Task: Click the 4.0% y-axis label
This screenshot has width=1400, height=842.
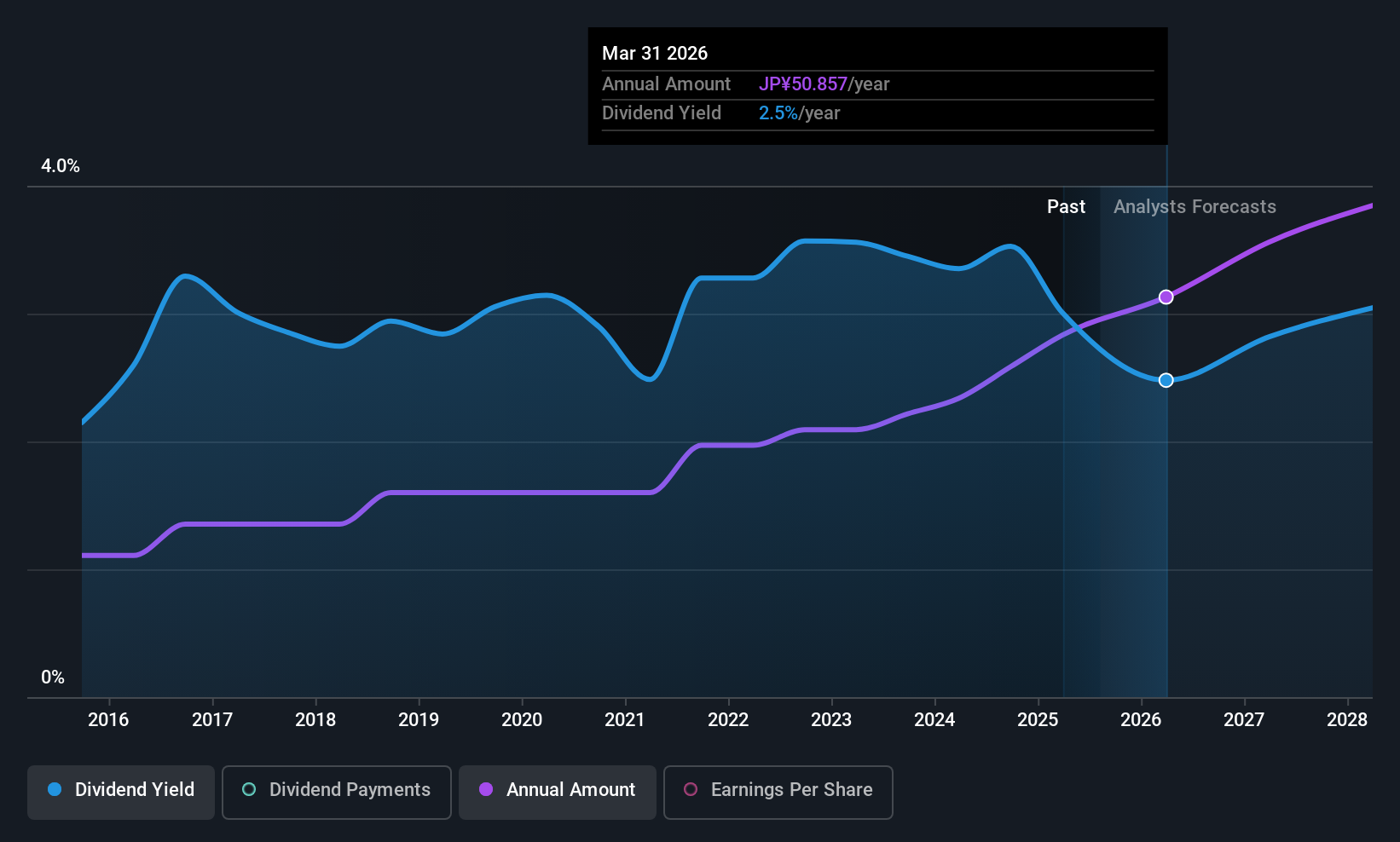Action: point(61,166)
